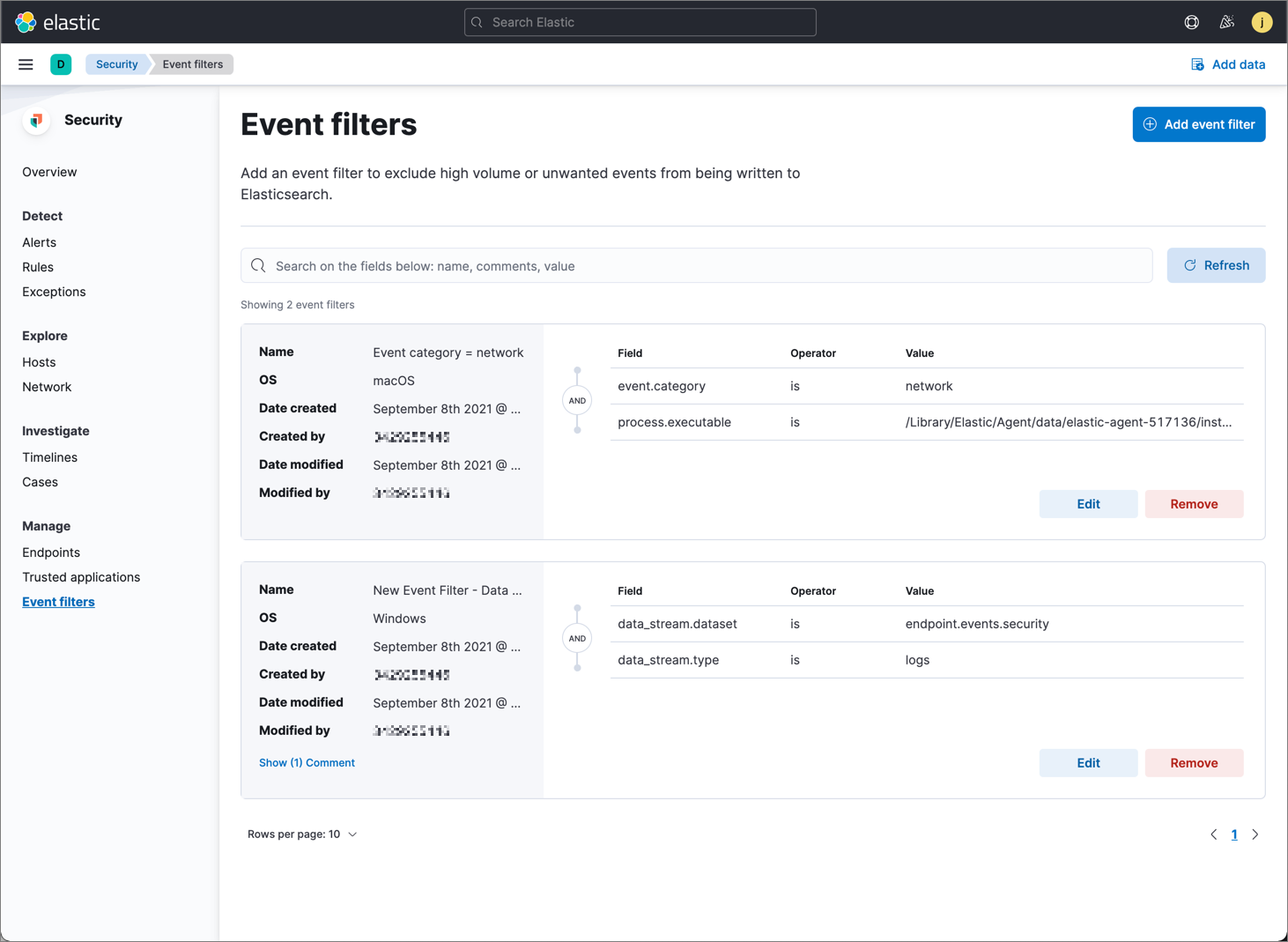
Task: Click the AND connector node on the first filter
Action: [x=577, y=400]
